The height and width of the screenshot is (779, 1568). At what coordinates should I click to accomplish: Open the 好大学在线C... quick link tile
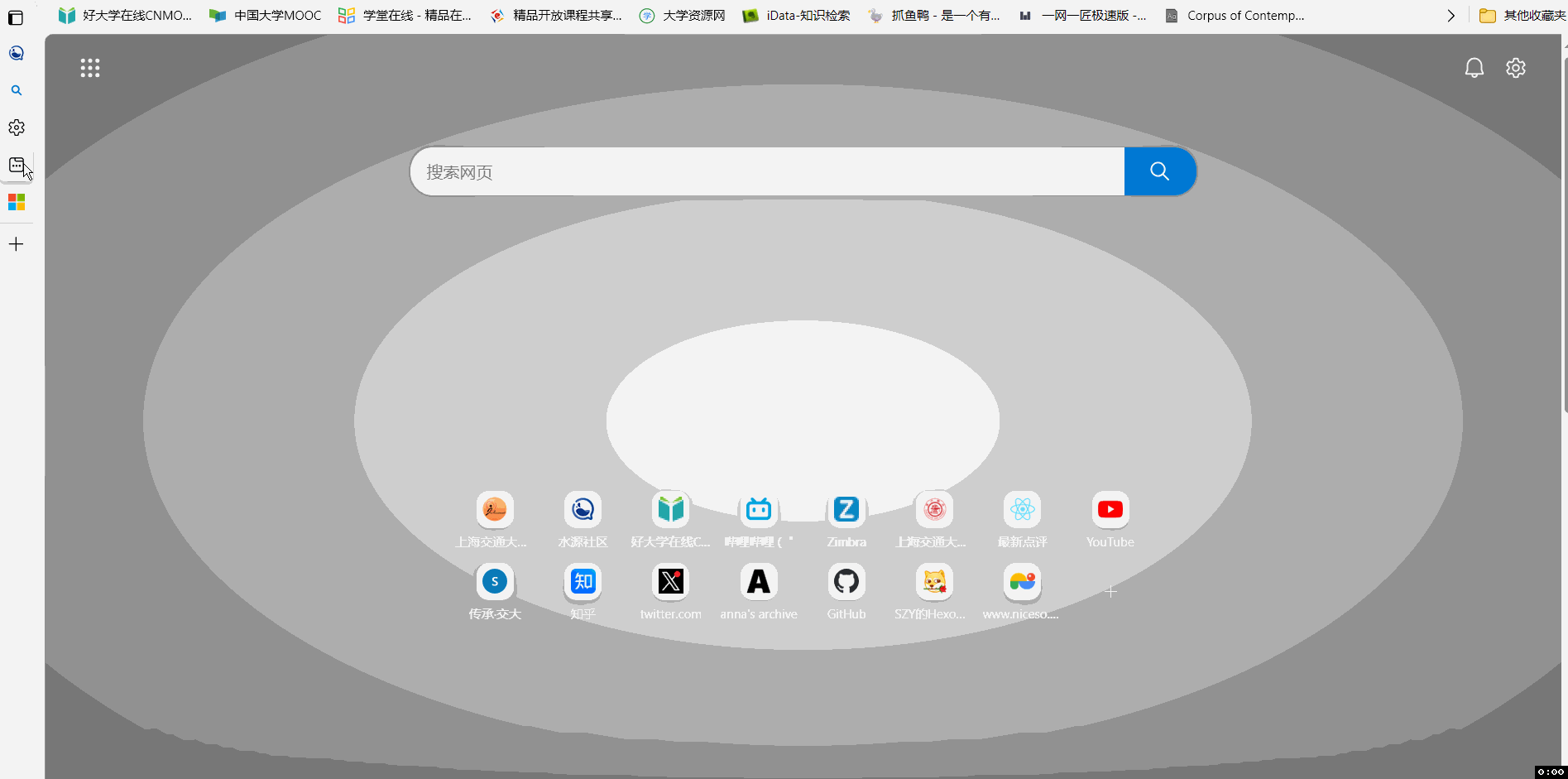tap(670, 520)
